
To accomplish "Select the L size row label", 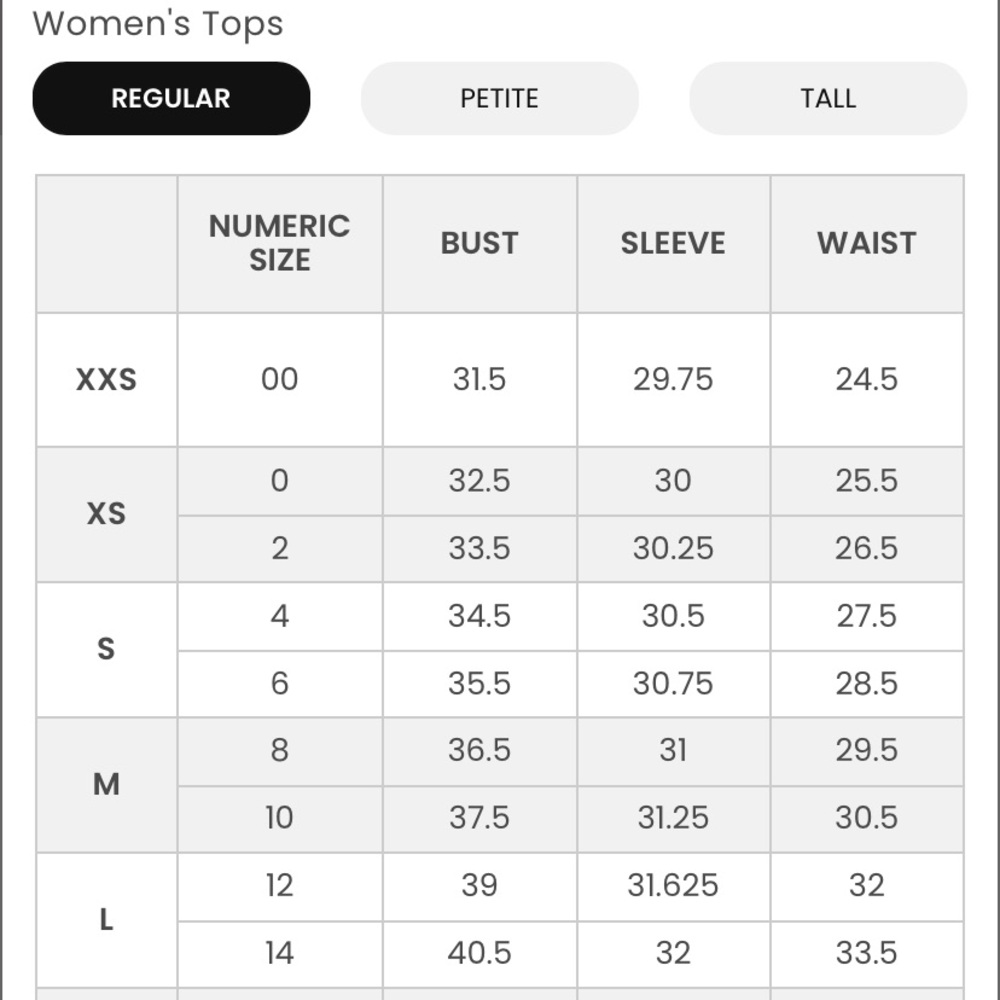I will [107, 920].
